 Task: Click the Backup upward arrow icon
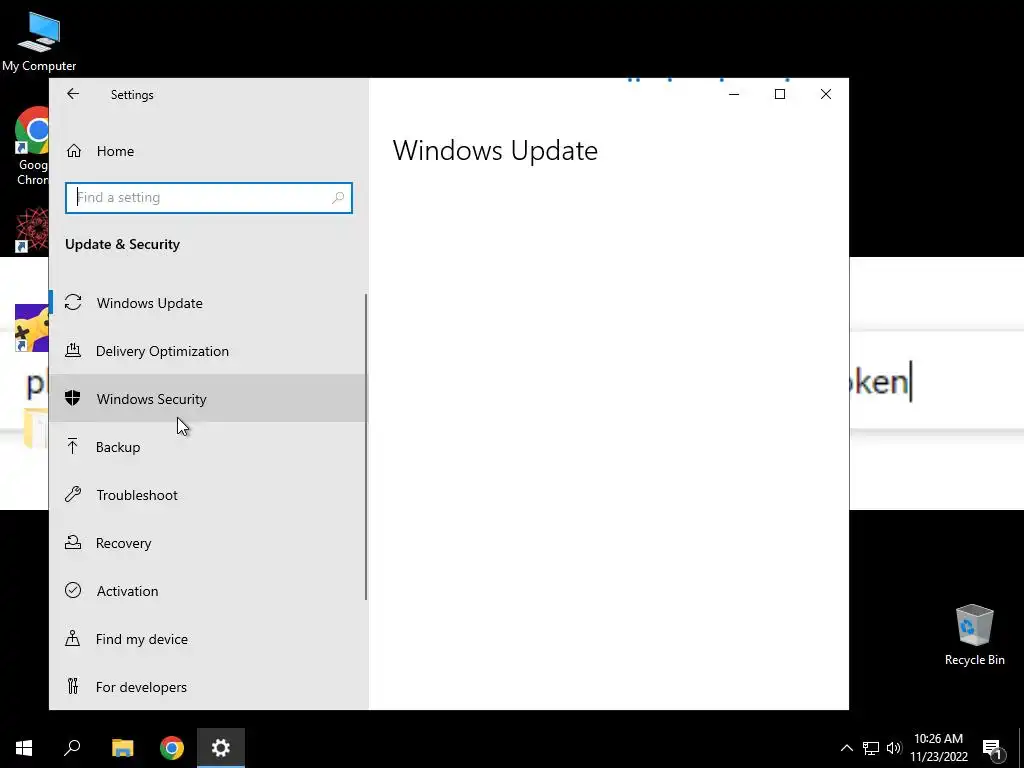(x=72, y=446)
